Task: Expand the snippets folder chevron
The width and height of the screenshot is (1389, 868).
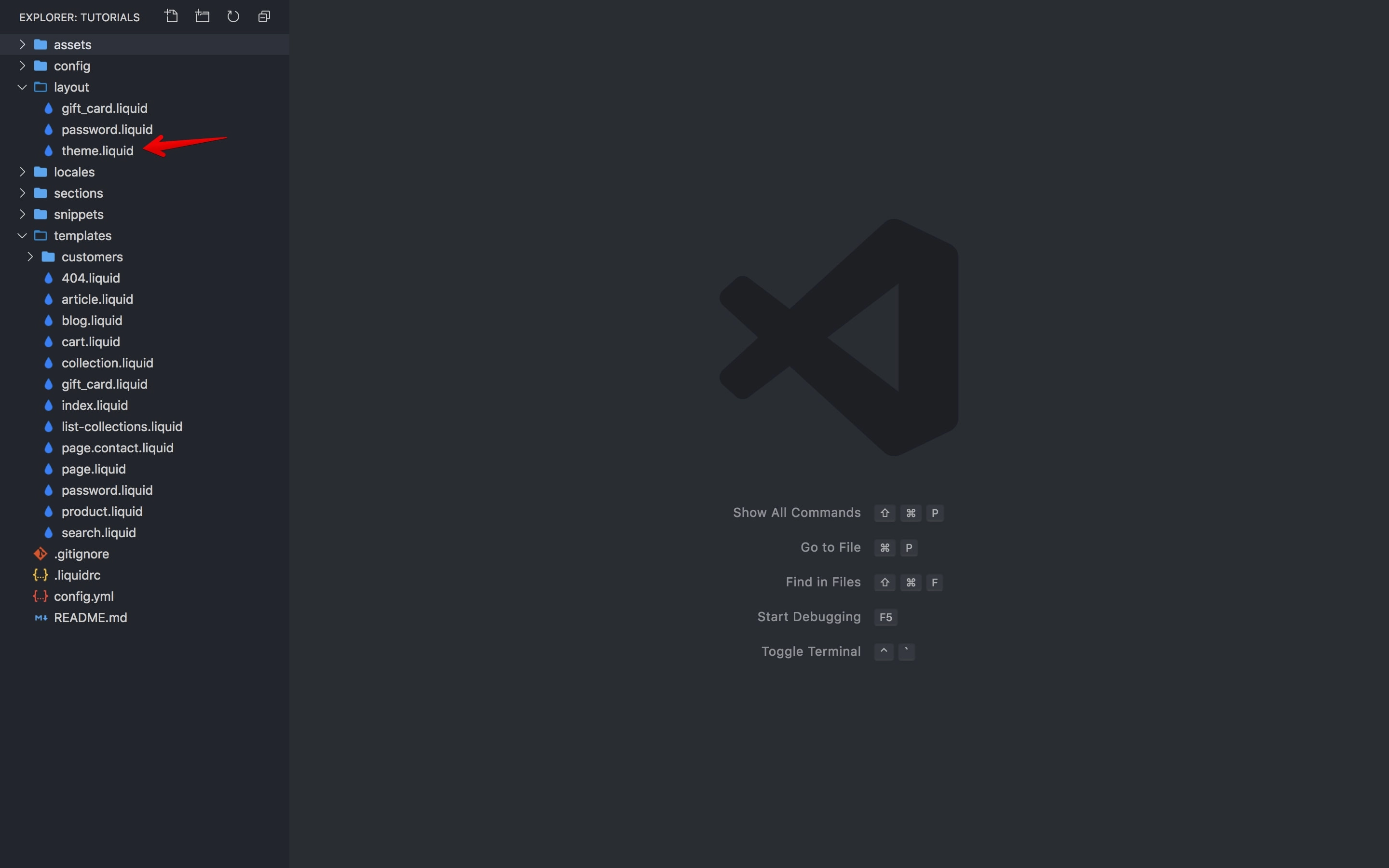Action: (x=22, y=214)
